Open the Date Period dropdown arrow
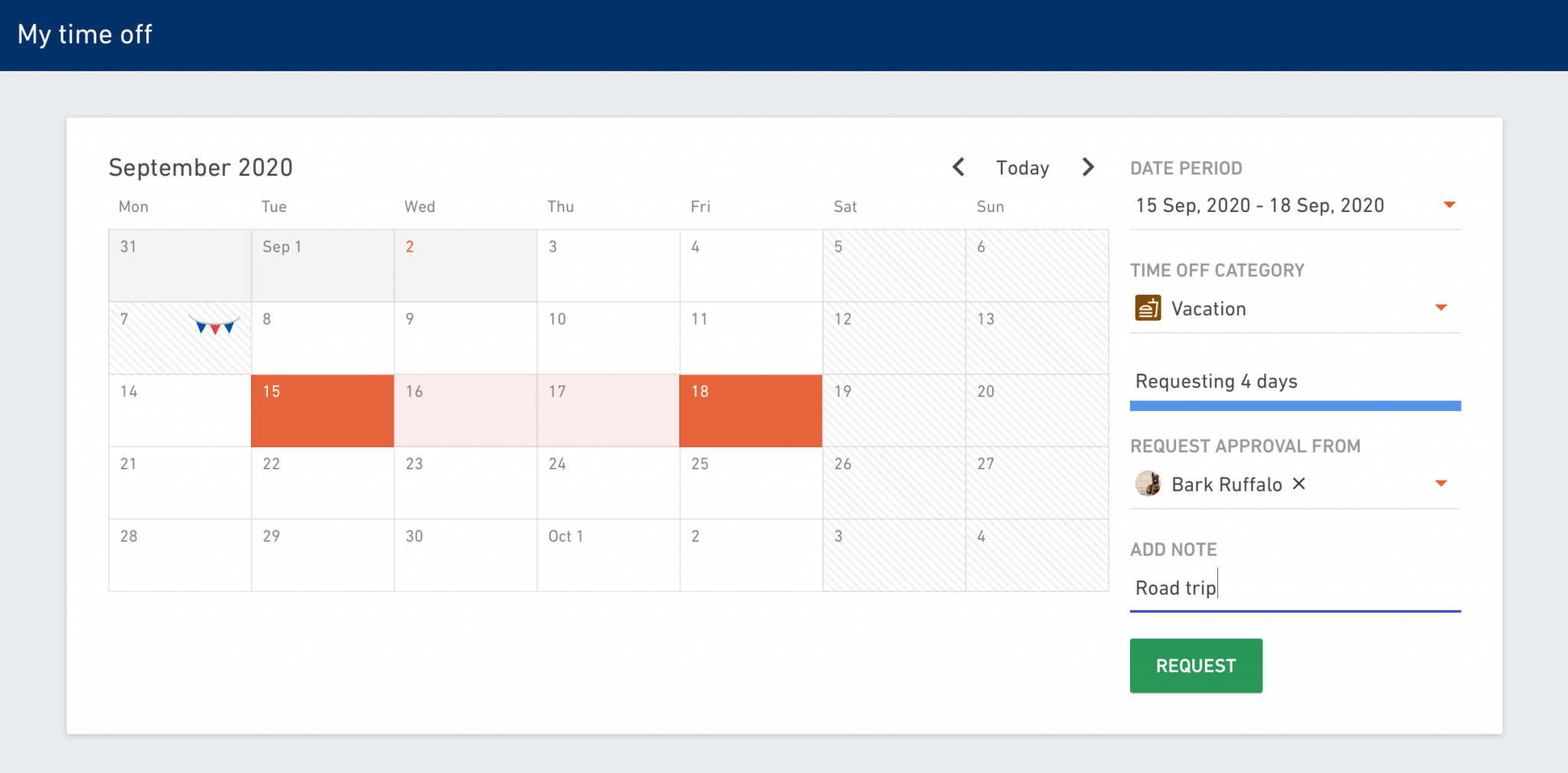Viewport: 1568px width, 773px height. [x=1449, y=204]
